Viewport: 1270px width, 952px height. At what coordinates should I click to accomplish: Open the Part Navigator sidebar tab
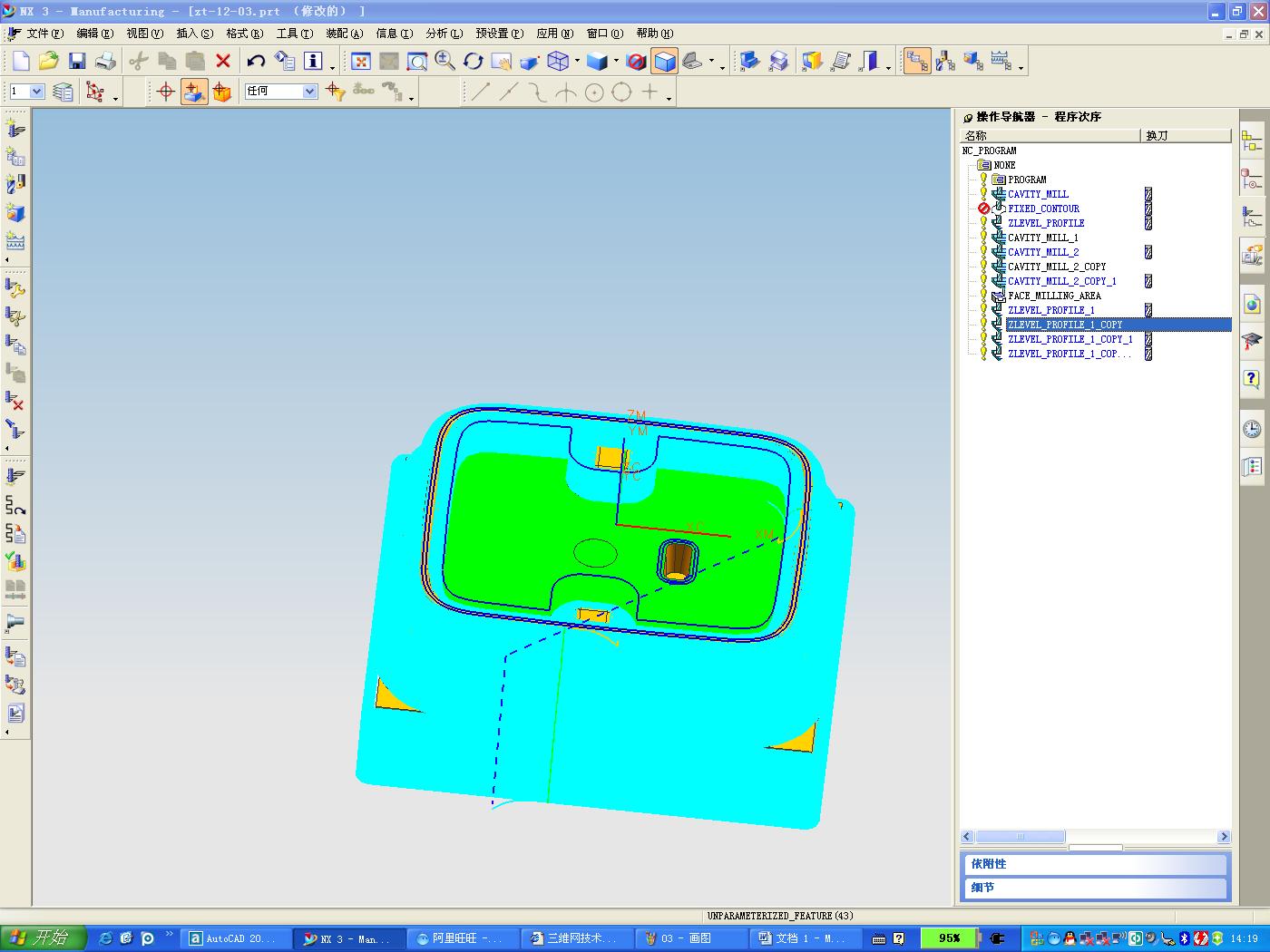1252,180
